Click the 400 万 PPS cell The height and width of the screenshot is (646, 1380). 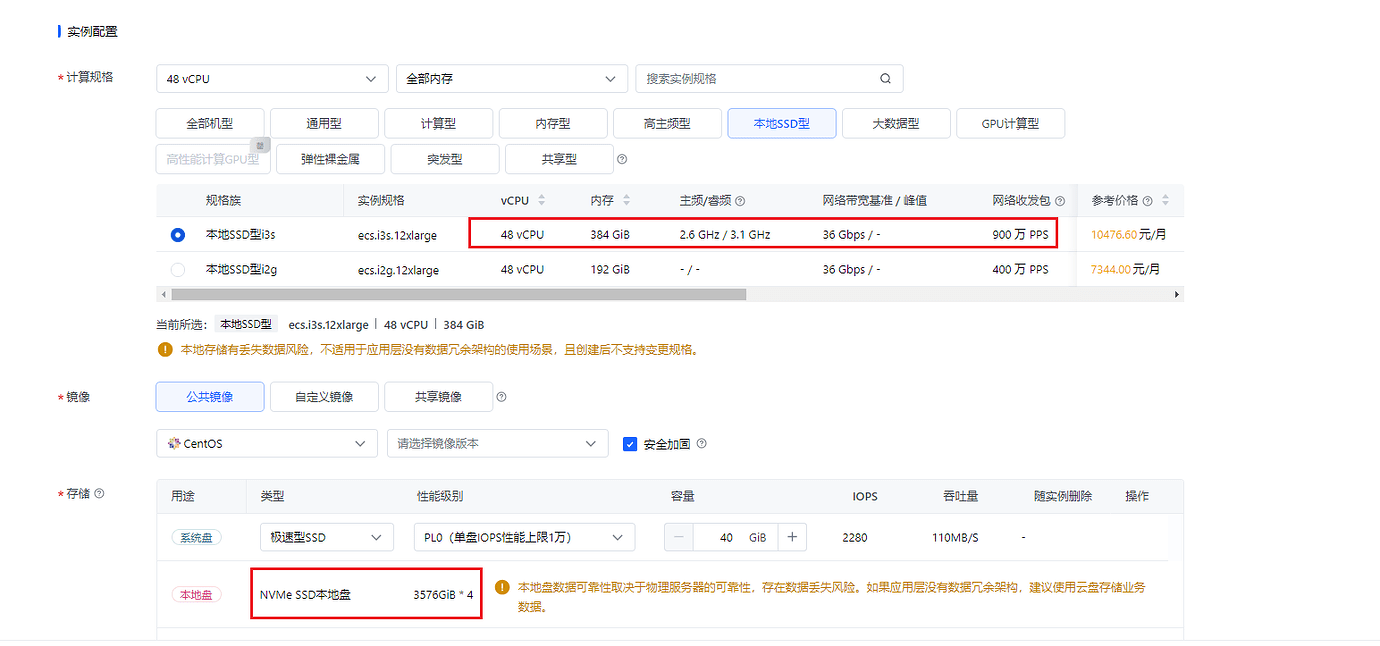click(1021, 269)
